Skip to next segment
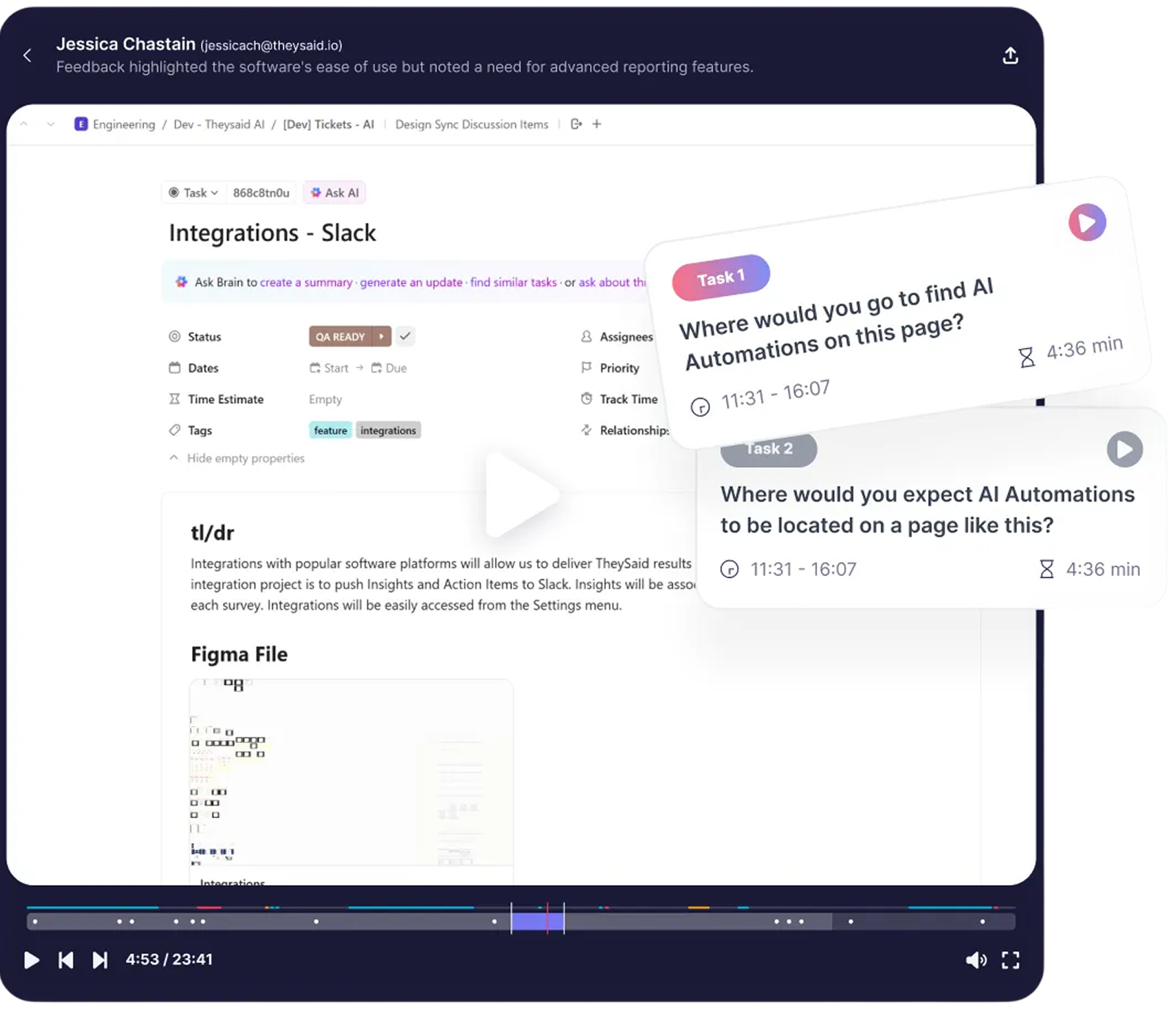The height and width of the screenshot is (1013, 1176). [x=100, y=960]
